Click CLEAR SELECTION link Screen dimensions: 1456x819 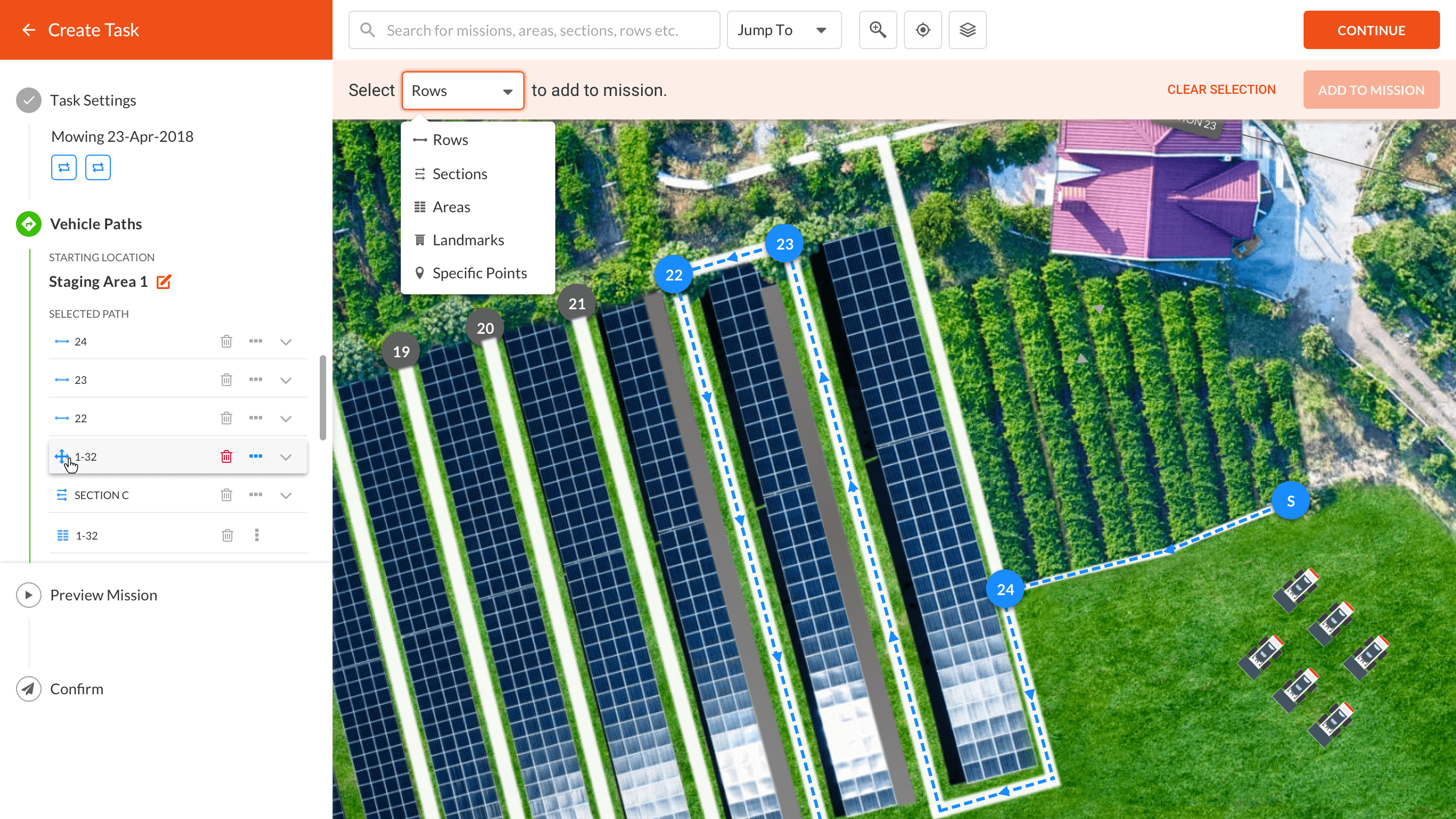point(1221,90)
